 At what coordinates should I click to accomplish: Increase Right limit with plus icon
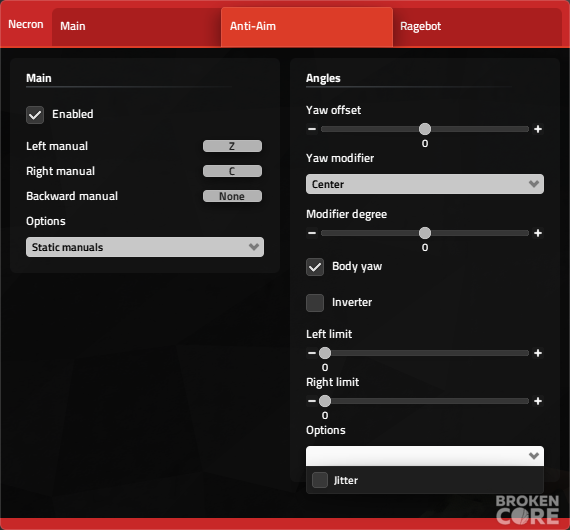click(538, 401)
